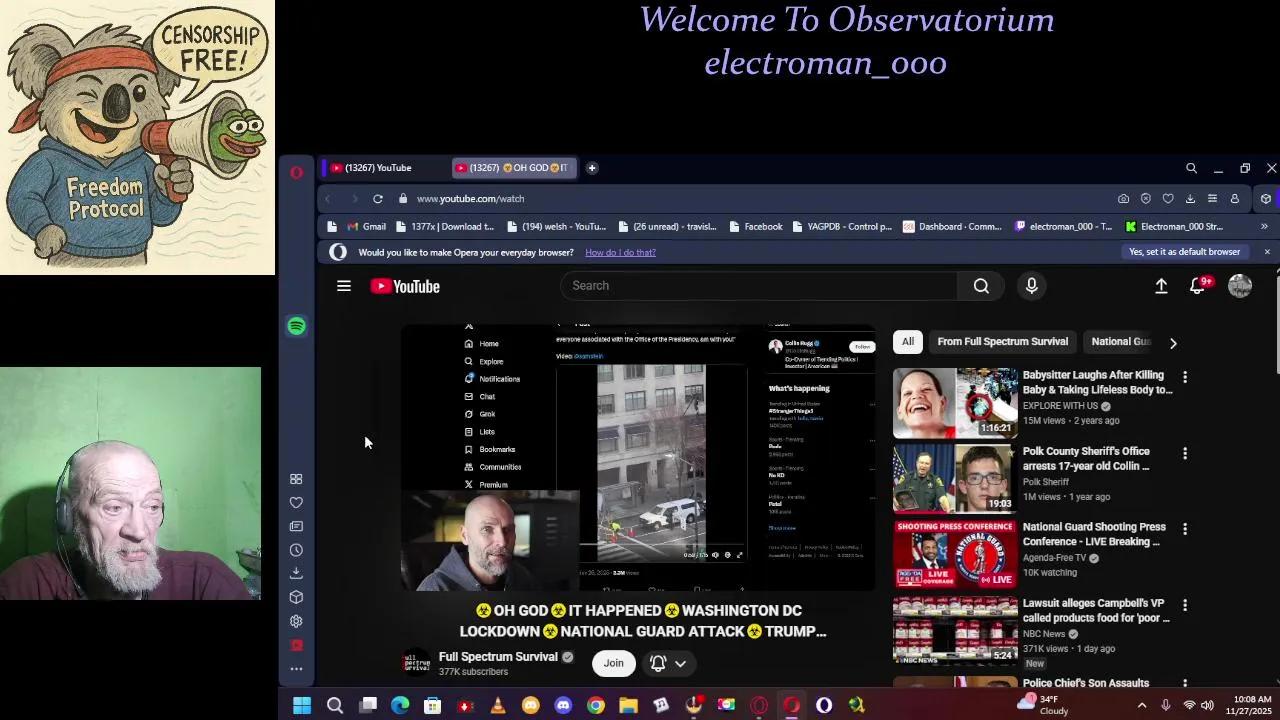
Task: Add page to bookmarks with heart in address bar
Action: (x=1168, y=198)
